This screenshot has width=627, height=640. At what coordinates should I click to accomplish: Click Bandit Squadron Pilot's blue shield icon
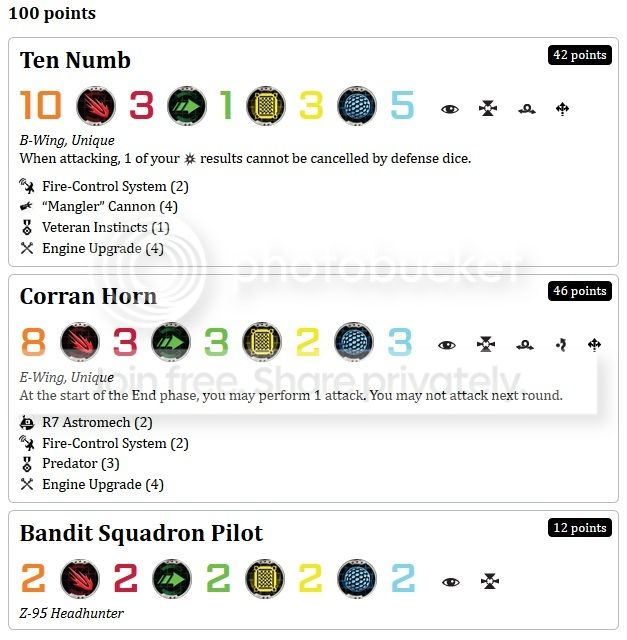353,578
